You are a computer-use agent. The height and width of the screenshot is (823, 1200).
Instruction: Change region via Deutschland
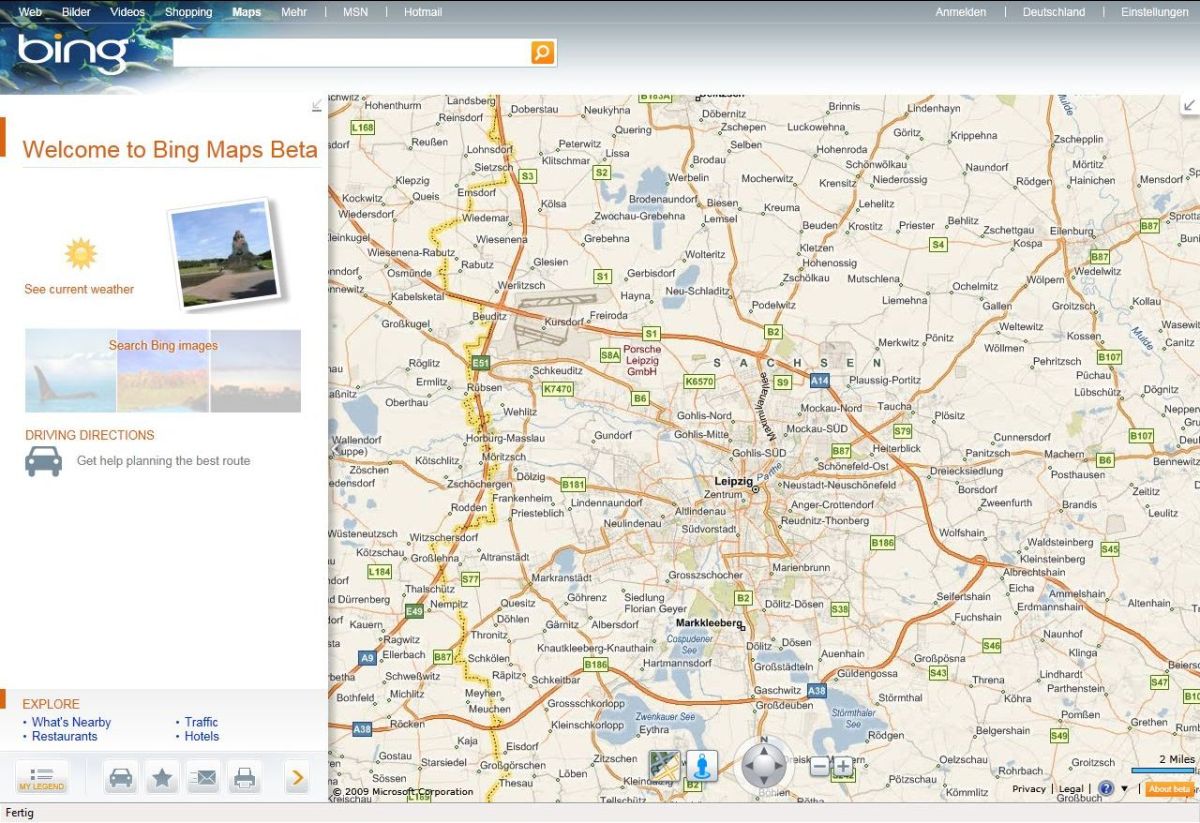(1054, 12)
